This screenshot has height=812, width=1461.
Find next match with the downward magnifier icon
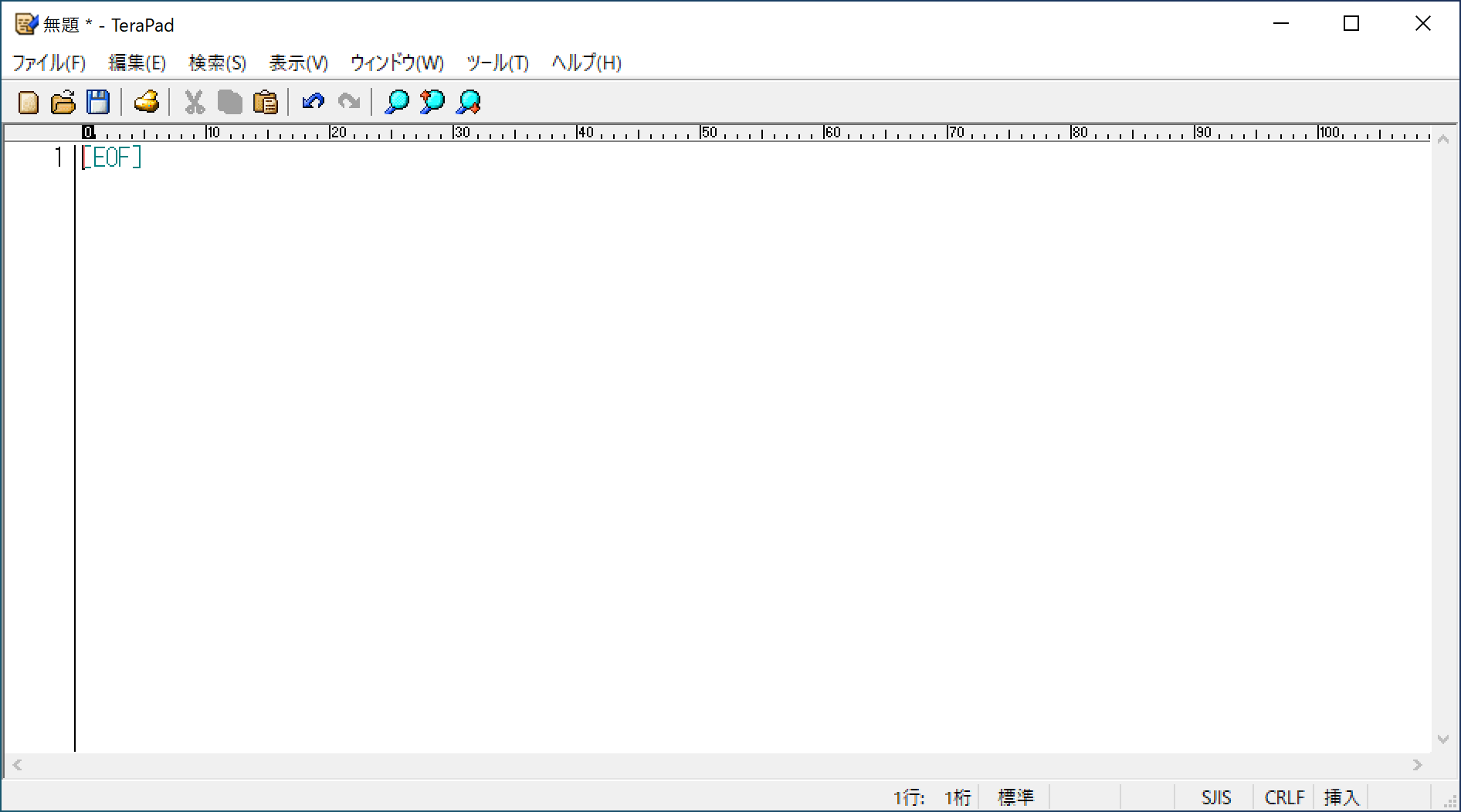(468, 102)
